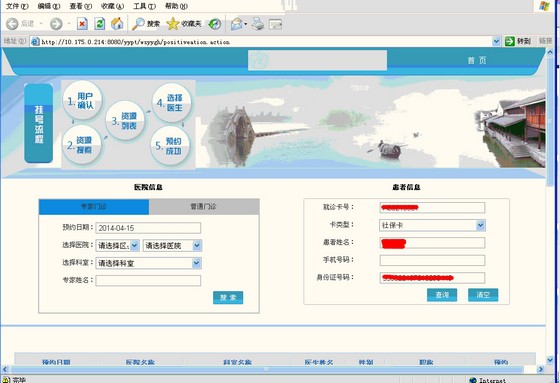
Task: Open the 工具 menu
Action: pos(145,6)
